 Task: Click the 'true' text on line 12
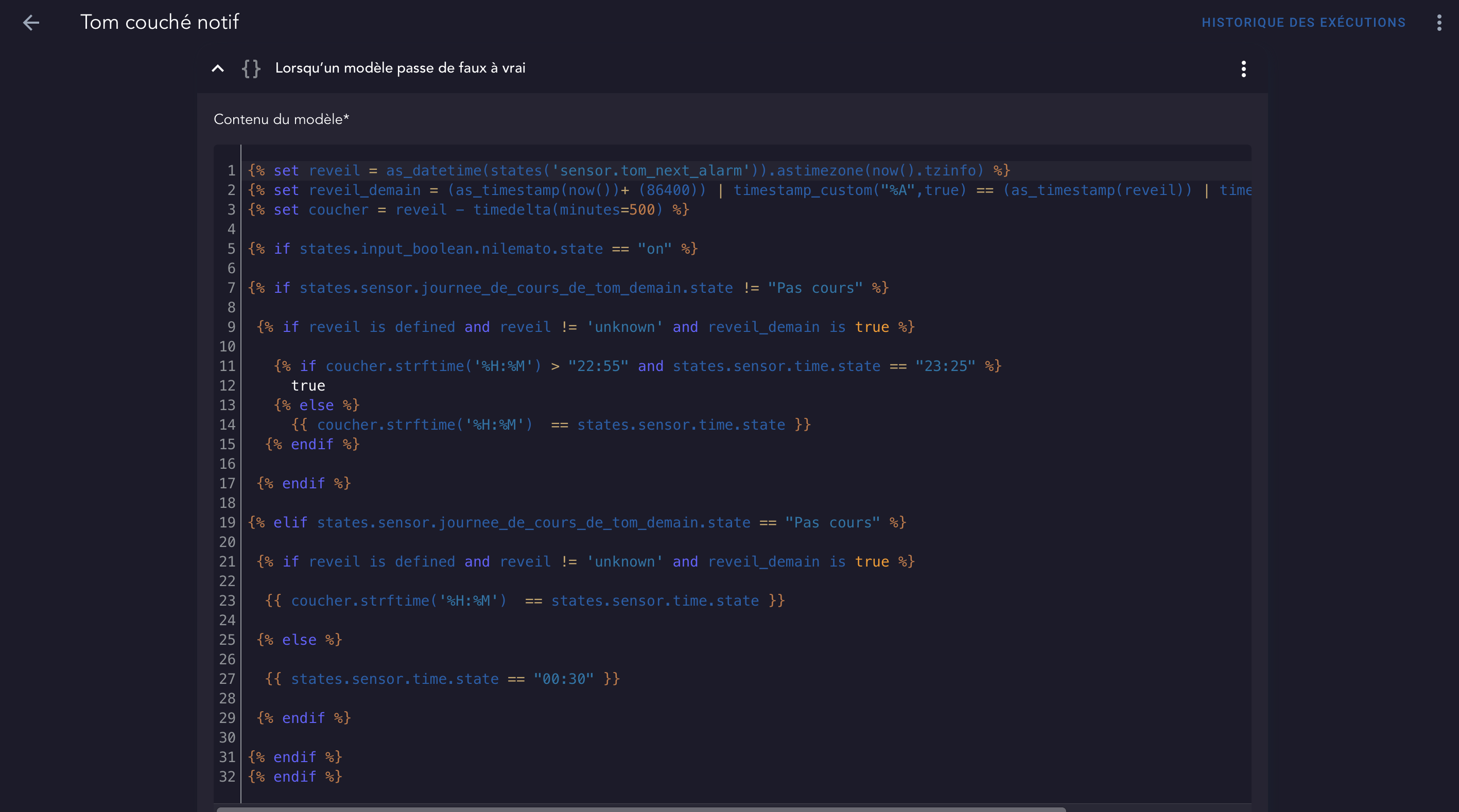click(x=308, y=385)
